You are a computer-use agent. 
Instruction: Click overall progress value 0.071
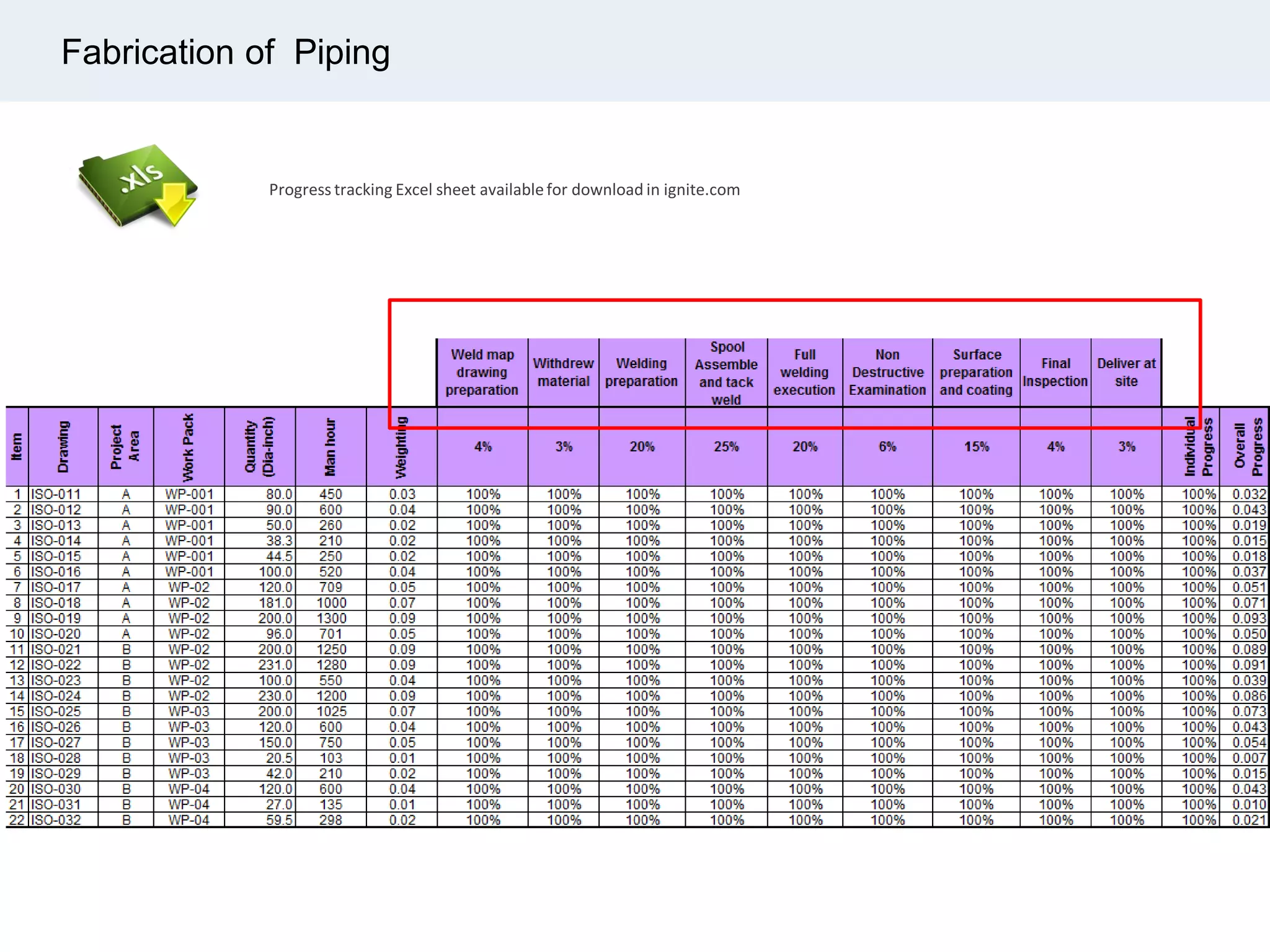click(1245, 603)
